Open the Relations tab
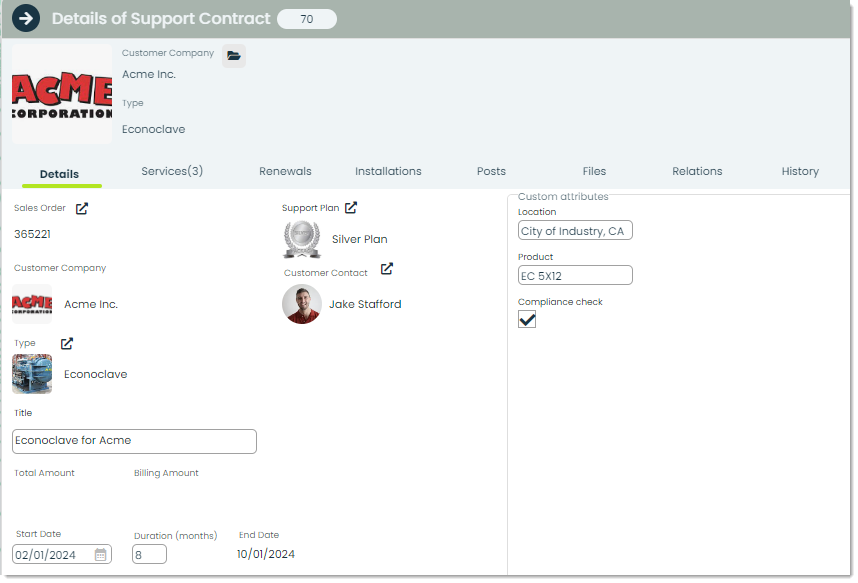Viewport: 858px width, 583px height. click(697, 171)
